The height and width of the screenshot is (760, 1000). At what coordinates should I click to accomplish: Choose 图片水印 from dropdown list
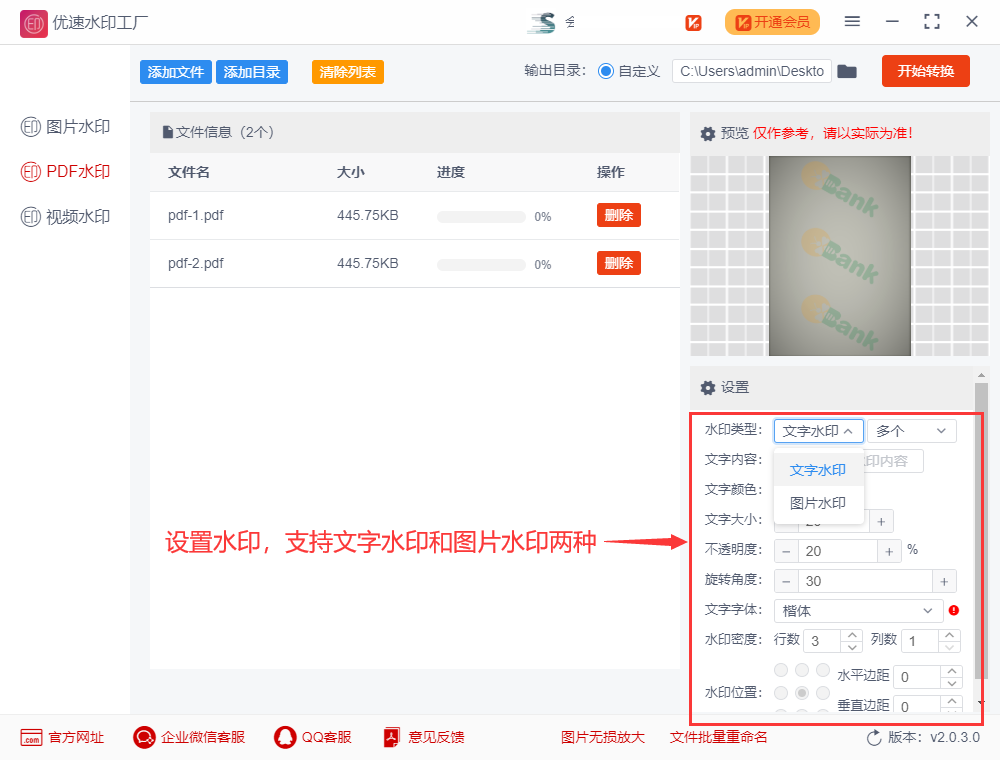(818, 503)
